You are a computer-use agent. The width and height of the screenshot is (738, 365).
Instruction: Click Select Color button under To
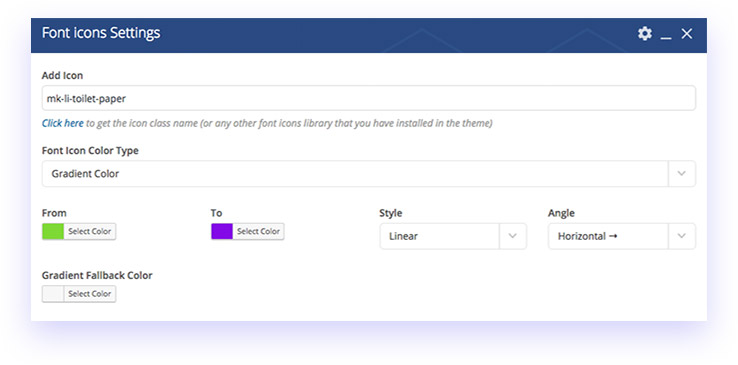click(x=258, y=231)
